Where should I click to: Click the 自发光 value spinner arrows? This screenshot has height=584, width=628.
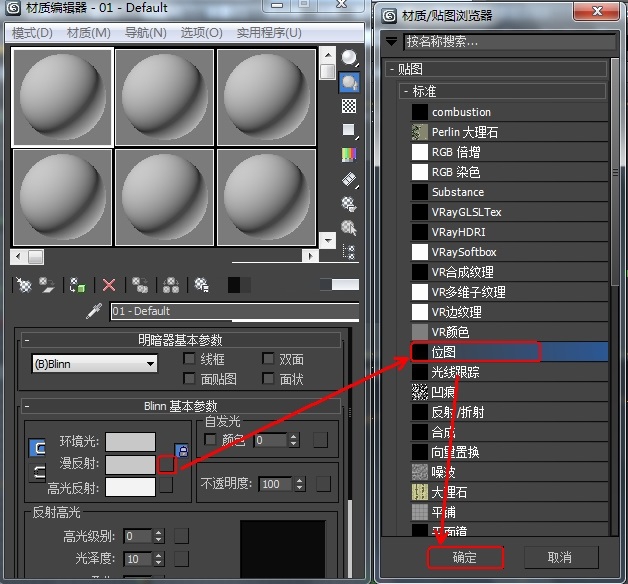click(294, 440)
